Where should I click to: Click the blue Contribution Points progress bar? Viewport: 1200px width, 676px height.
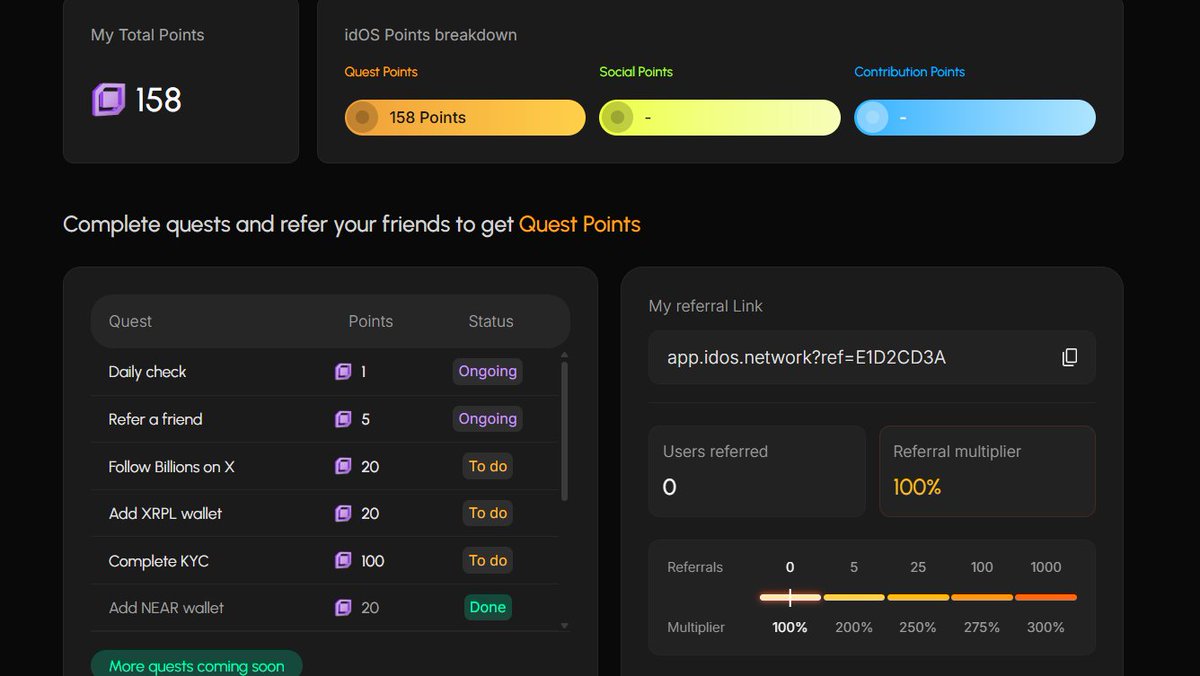pos(975,117)
